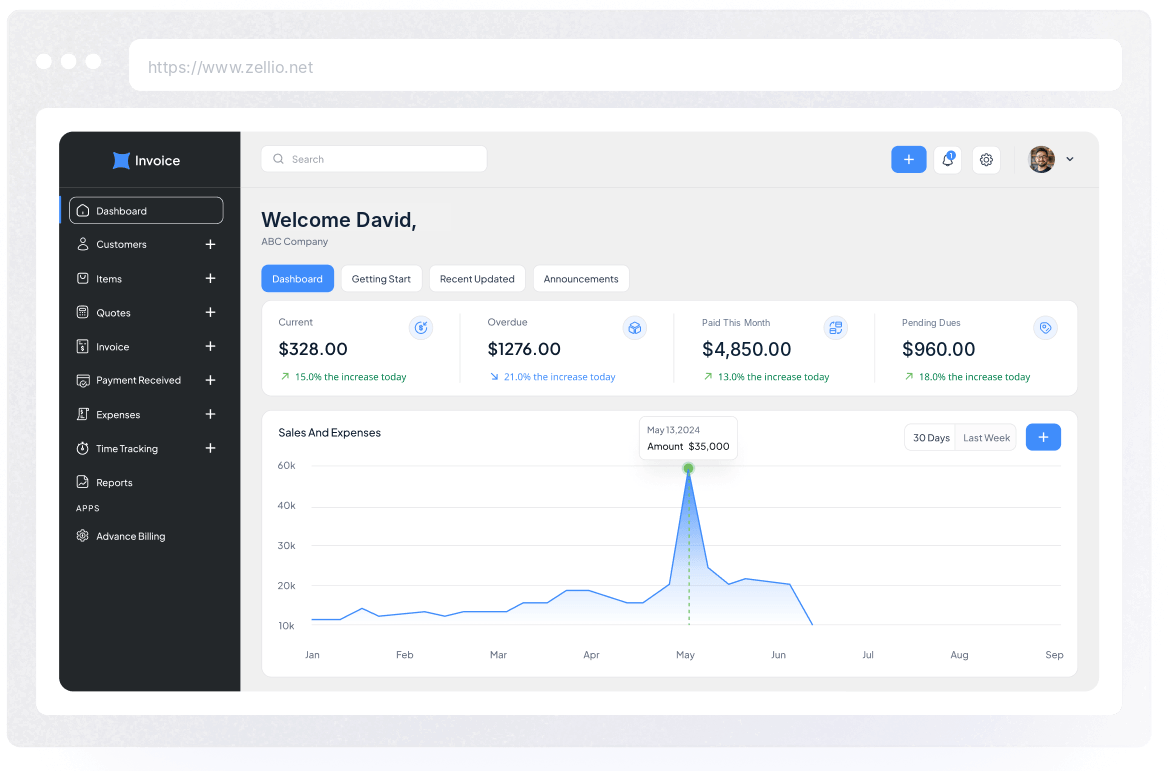Expand Time Tracking with its plus icon

click(210, 448)
